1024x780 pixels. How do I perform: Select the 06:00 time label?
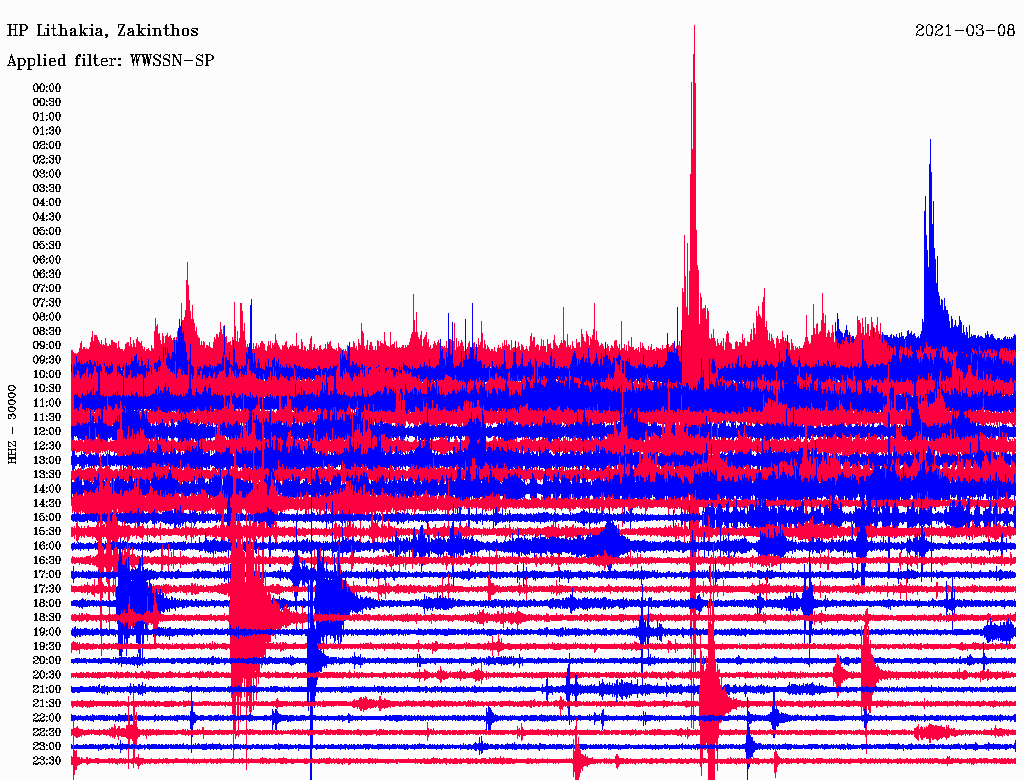tap(47, 260)
